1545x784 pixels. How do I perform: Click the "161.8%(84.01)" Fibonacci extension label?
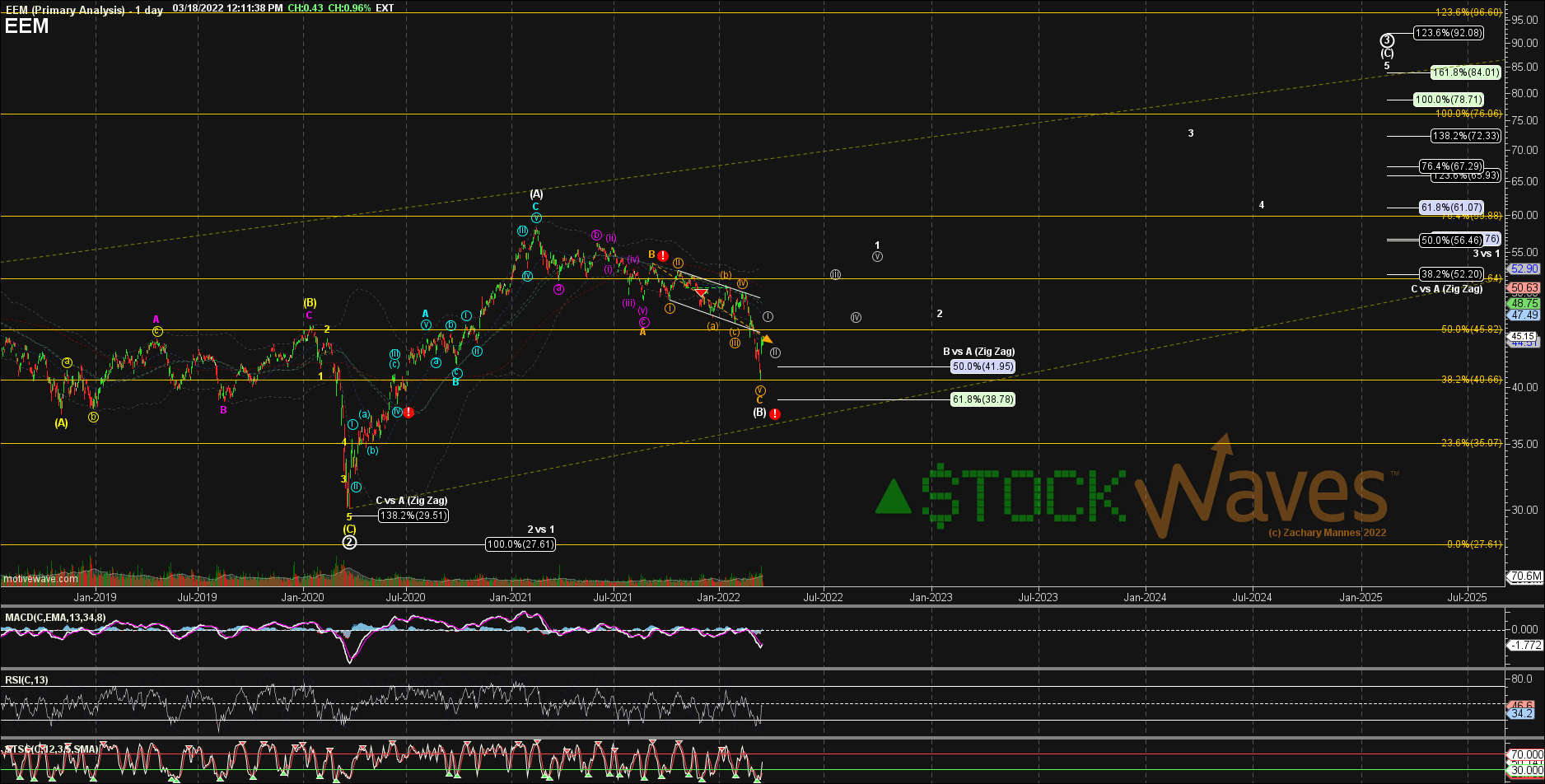[1465, 72]
